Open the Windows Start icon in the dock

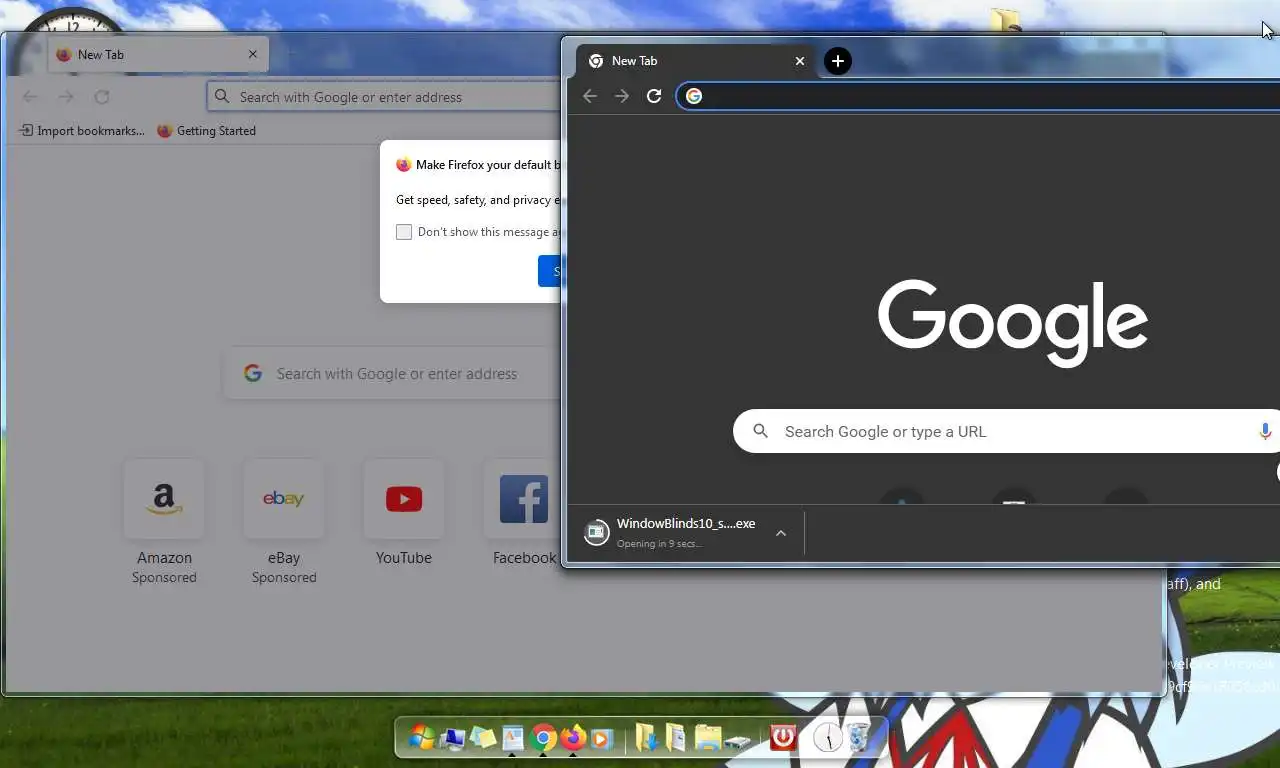coord(422,738)
